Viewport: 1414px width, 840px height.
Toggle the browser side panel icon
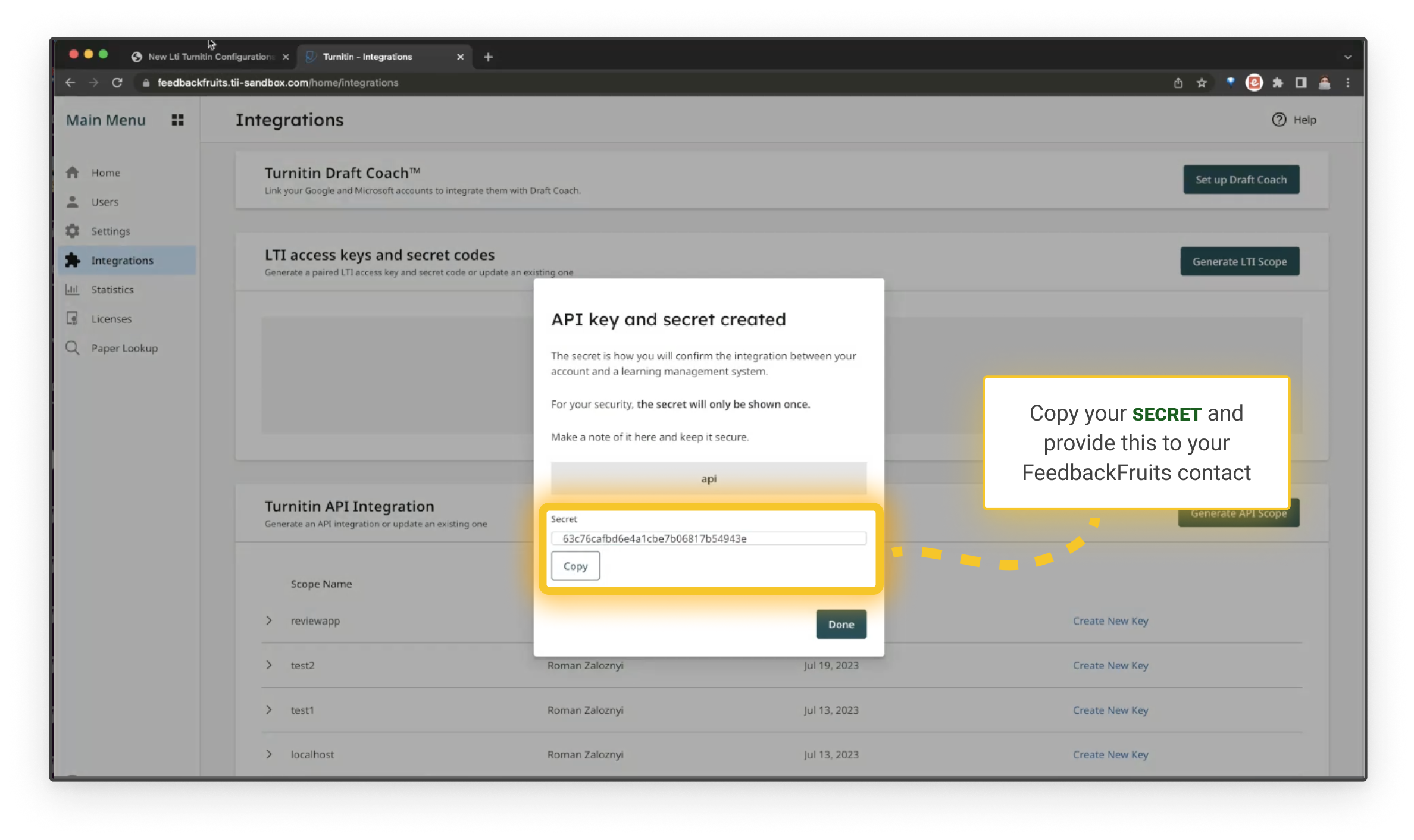tap(1301, 83)
